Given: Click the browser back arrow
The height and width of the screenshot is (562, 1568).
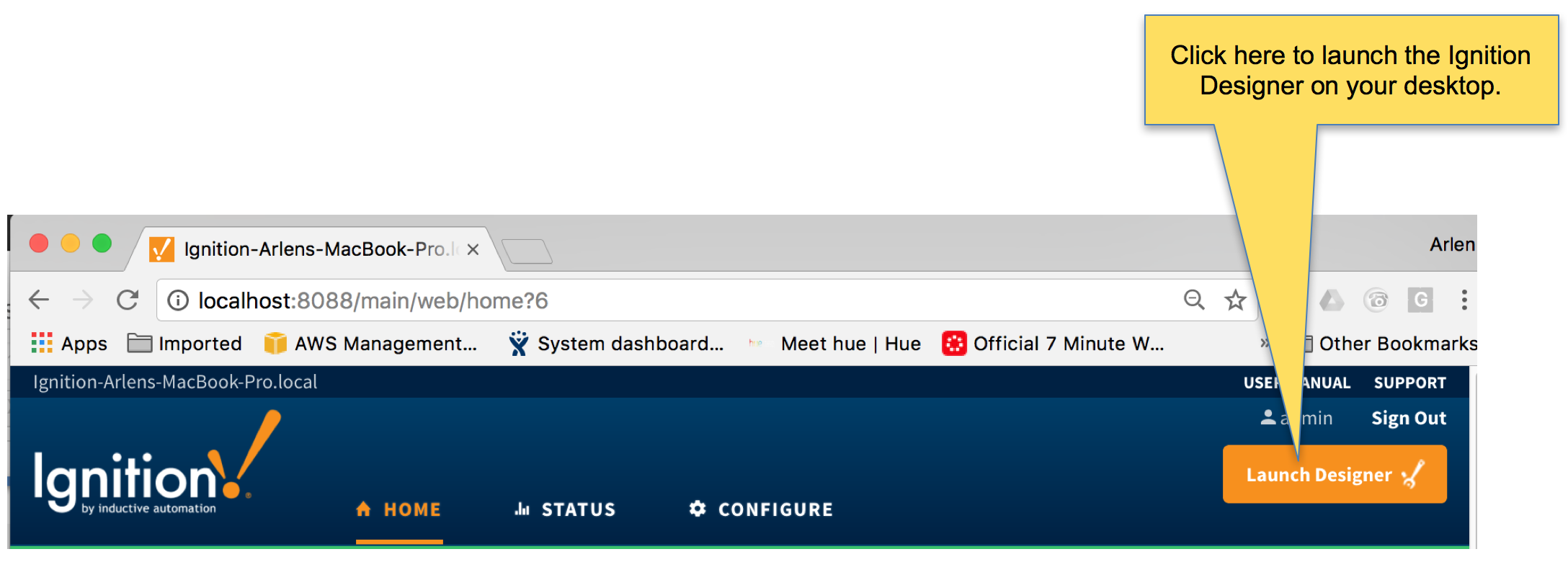Looking at the screenshot, I should [x=39, y=299].
